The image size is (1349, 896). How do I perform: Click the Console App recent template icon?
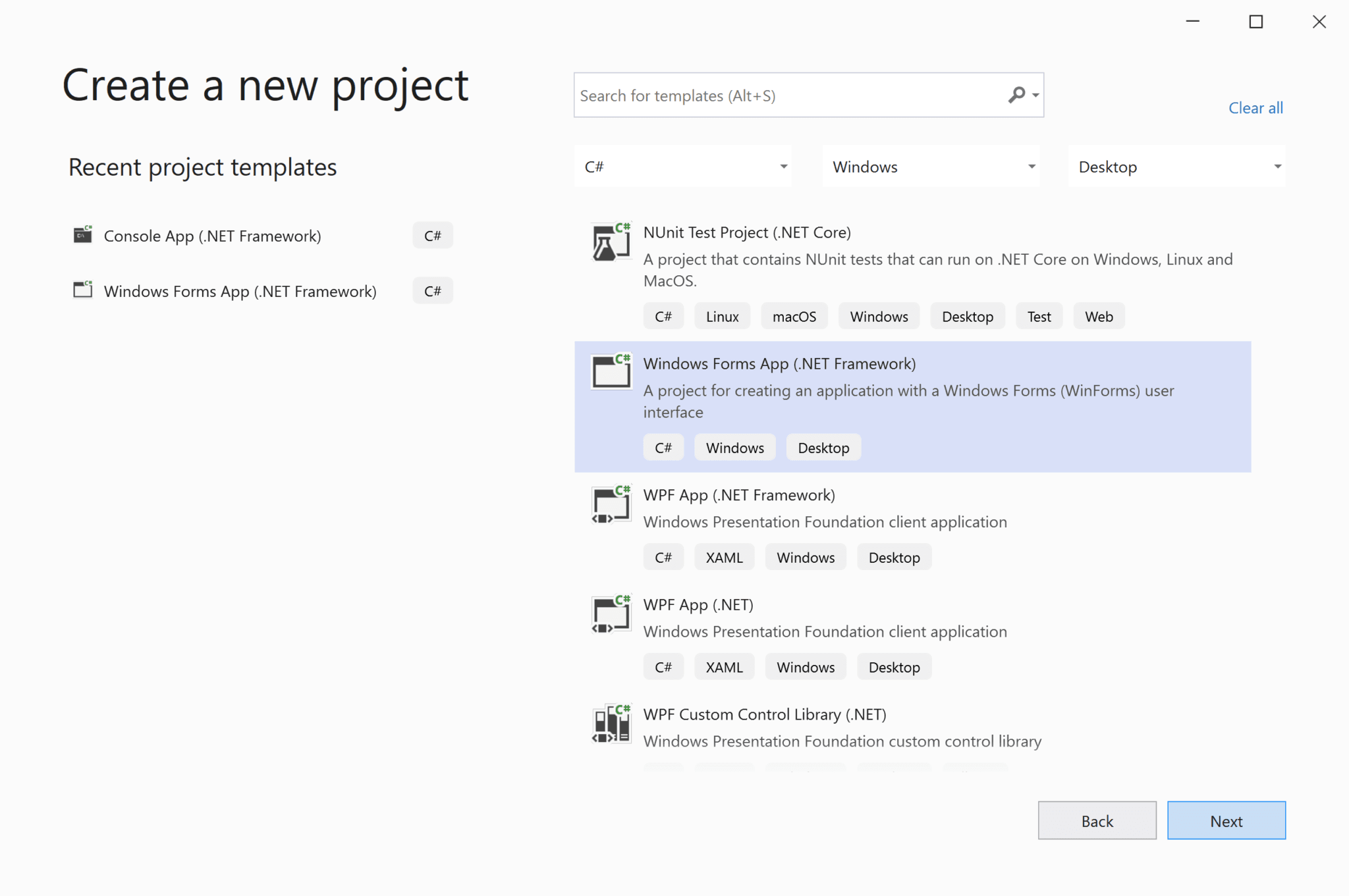(82, 234)
